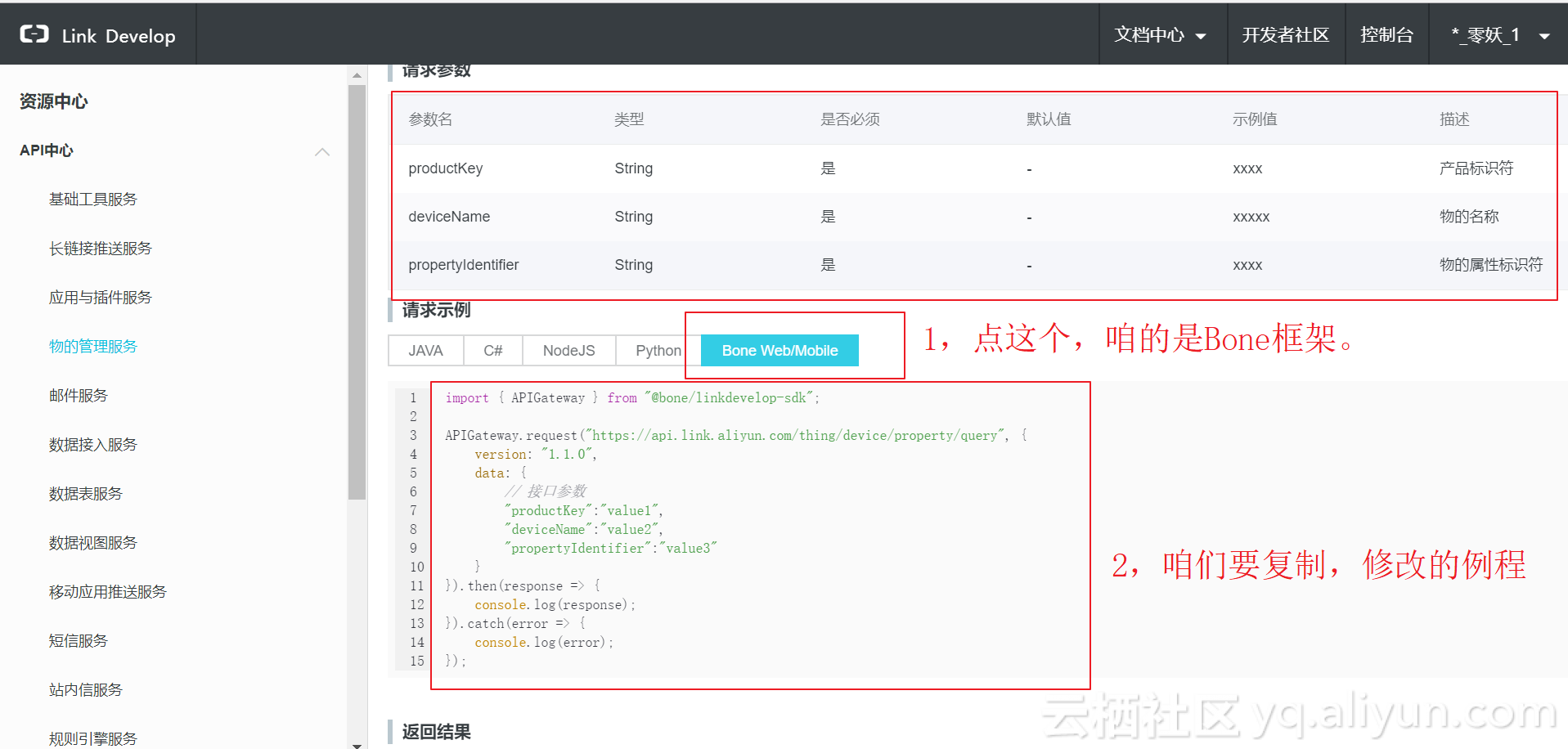
Task: Click the 是否必须 column header
Action: (850, 119)
